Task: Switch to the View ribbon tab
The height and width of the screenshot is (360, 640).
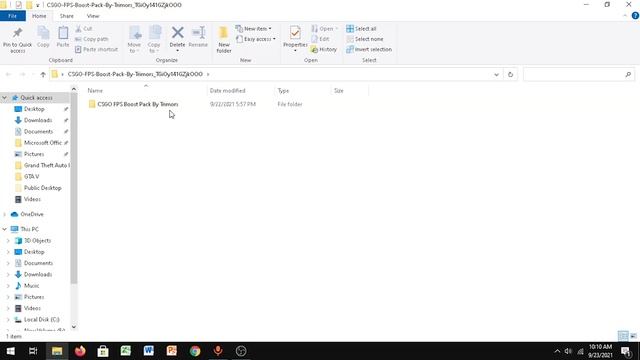Action: point(93,16)
